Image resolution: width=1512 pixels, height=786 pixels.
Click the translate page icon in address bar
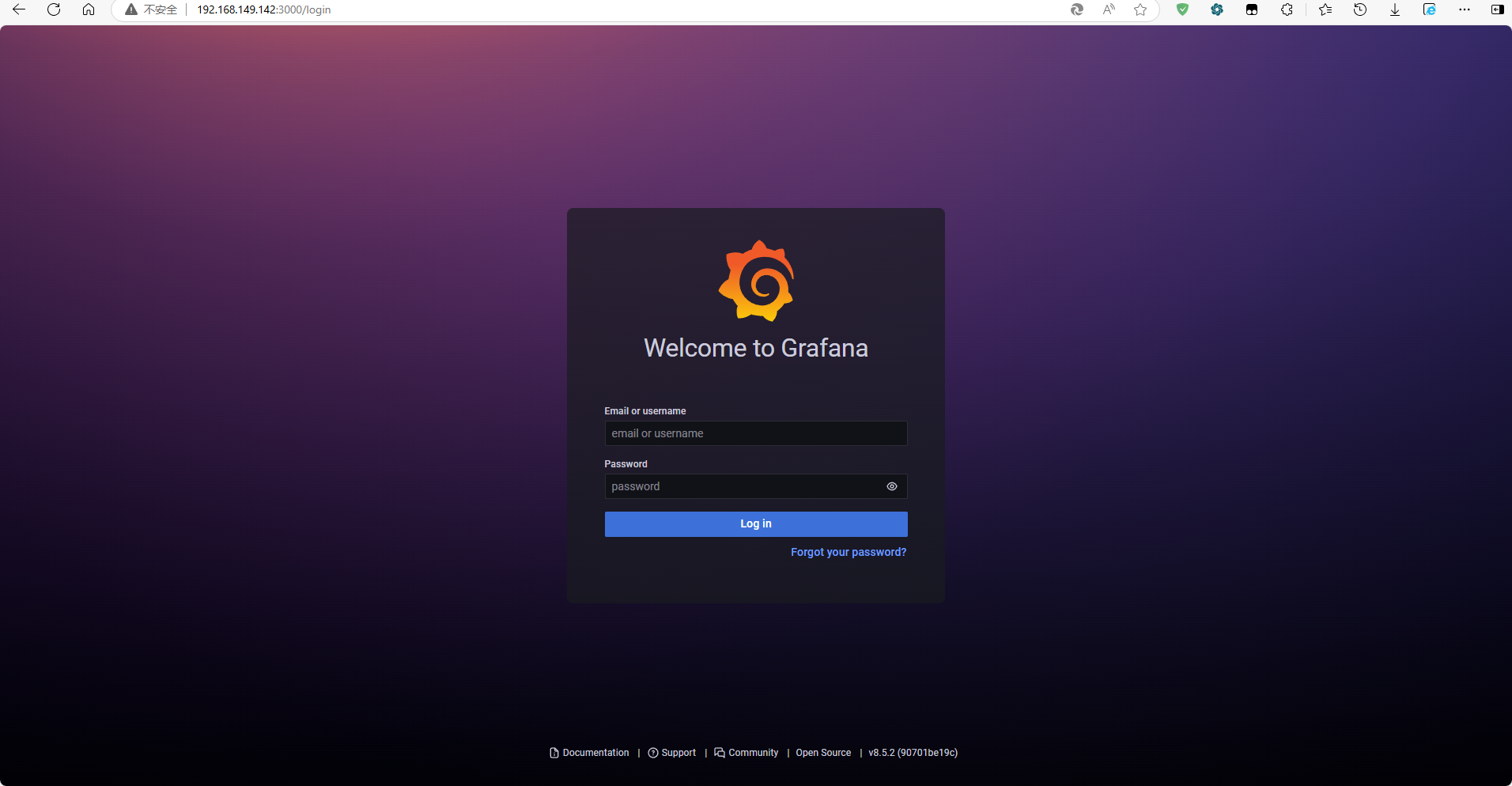point(1076,9)
